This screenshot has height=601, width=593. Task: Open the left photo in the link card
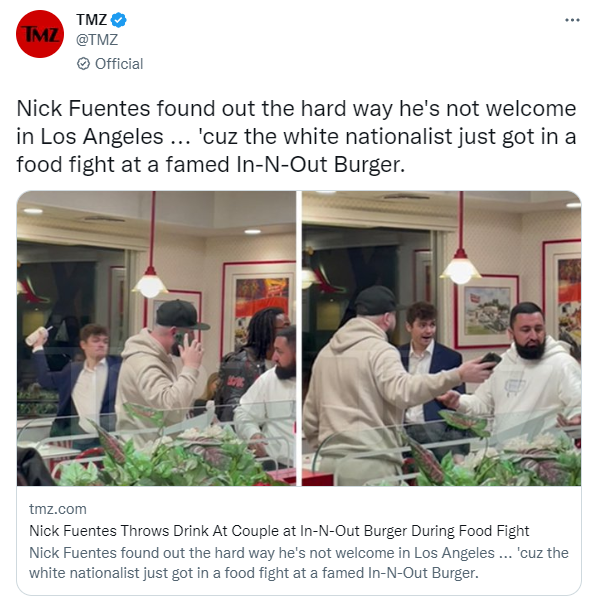tap(156, 338)
